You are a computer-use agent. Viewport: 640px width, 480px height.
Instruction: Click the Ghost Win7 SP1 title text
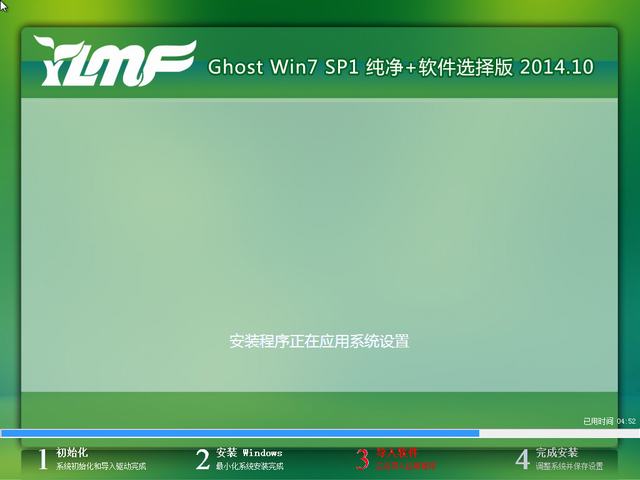400,67
